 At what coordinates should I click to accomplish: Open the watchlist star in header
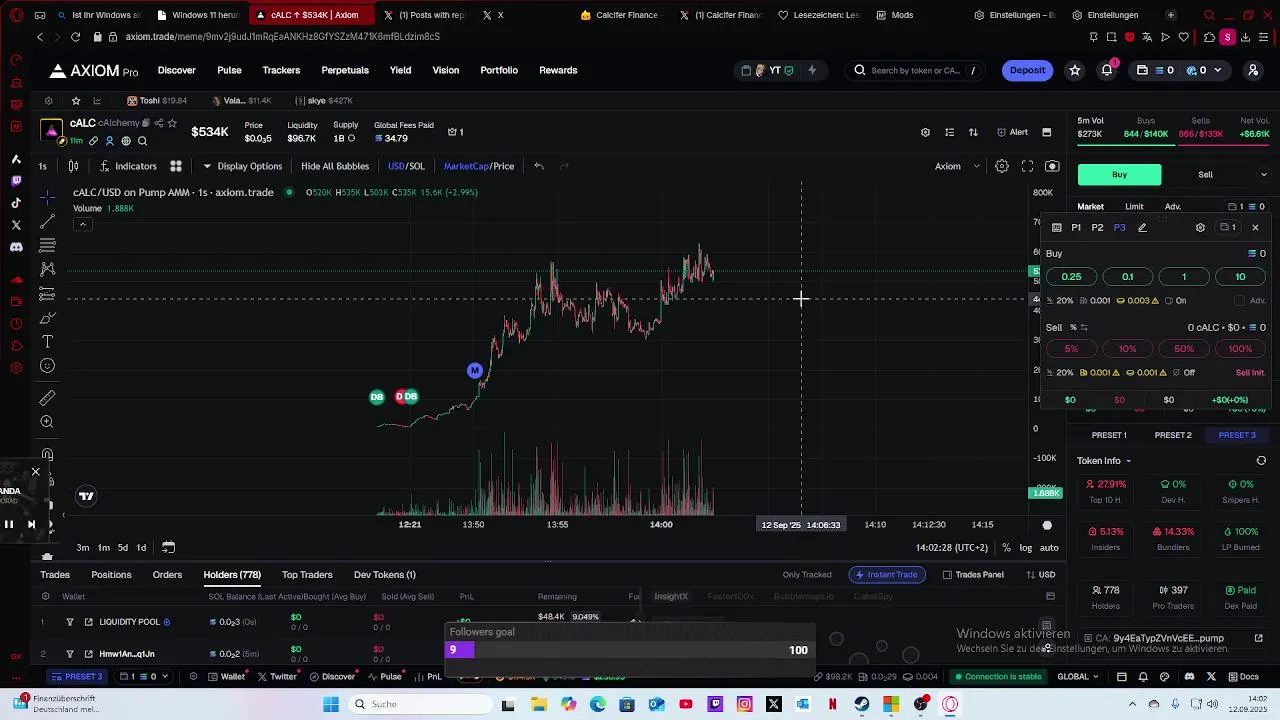tap(1075, 70)
